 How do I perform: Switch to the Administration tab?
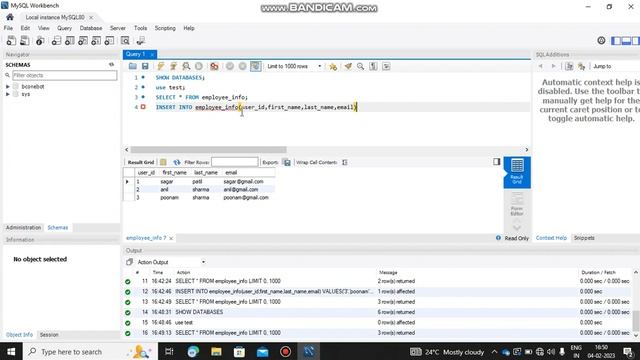[23, 227]
